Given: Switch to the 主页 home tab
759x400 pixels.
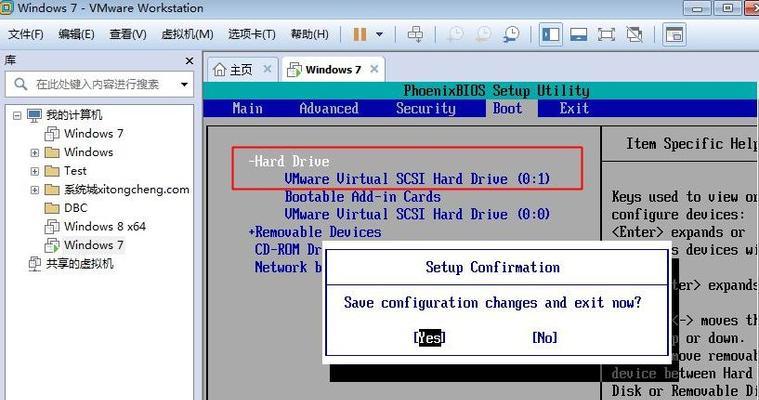Looking at the screenshot, I should (241, 70).
